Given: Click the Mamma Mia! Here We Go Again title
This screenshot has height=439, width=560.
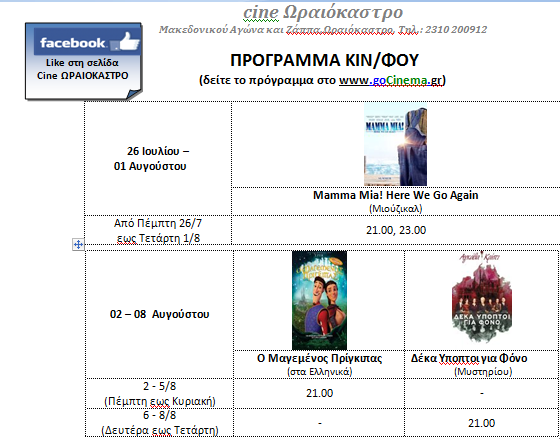Looking at the screenshot, I should 395,195.
